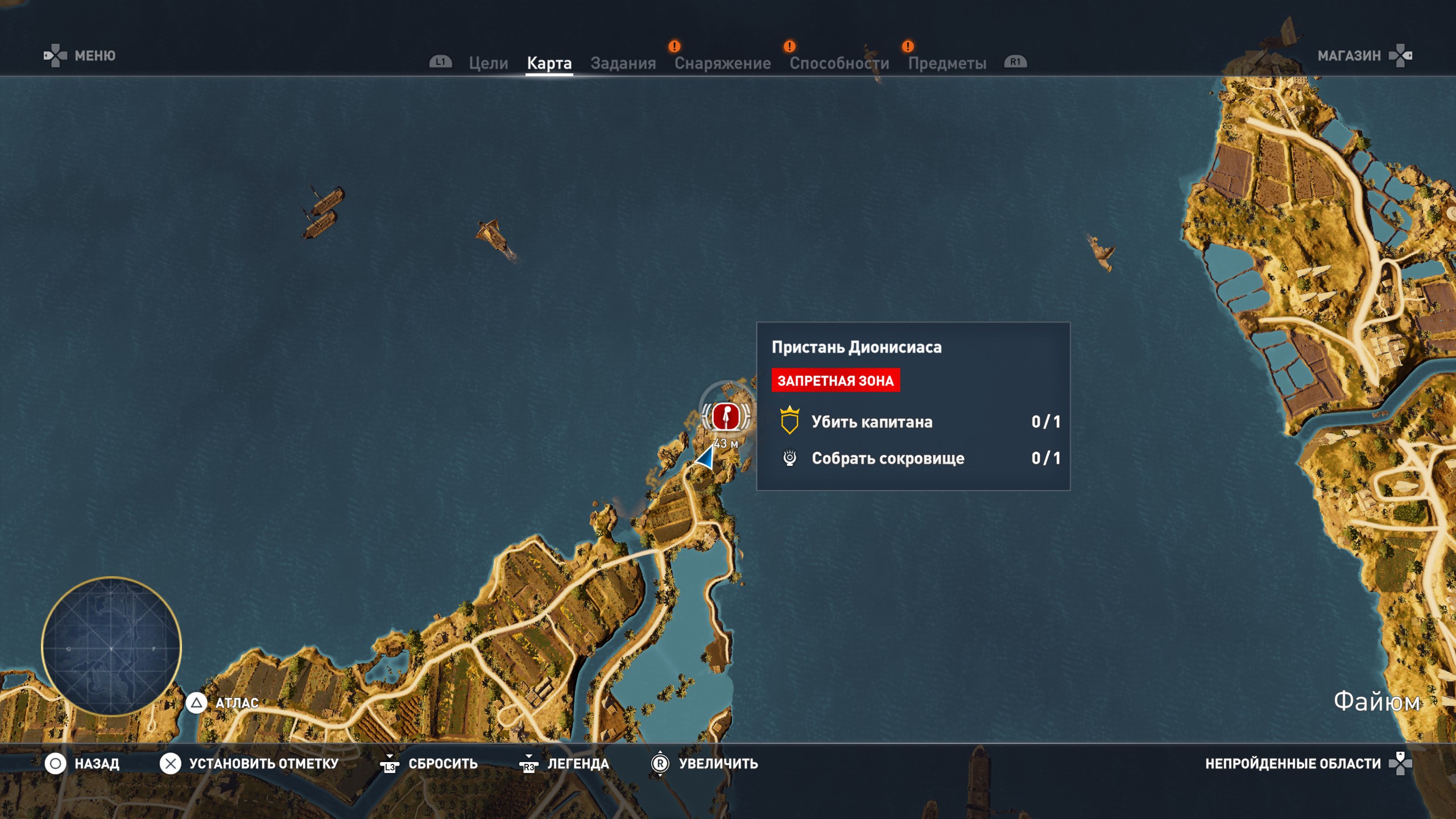The width and height of the screenshot is (1456, 819).
Task: Click the cross button icon
Action: 170,763
